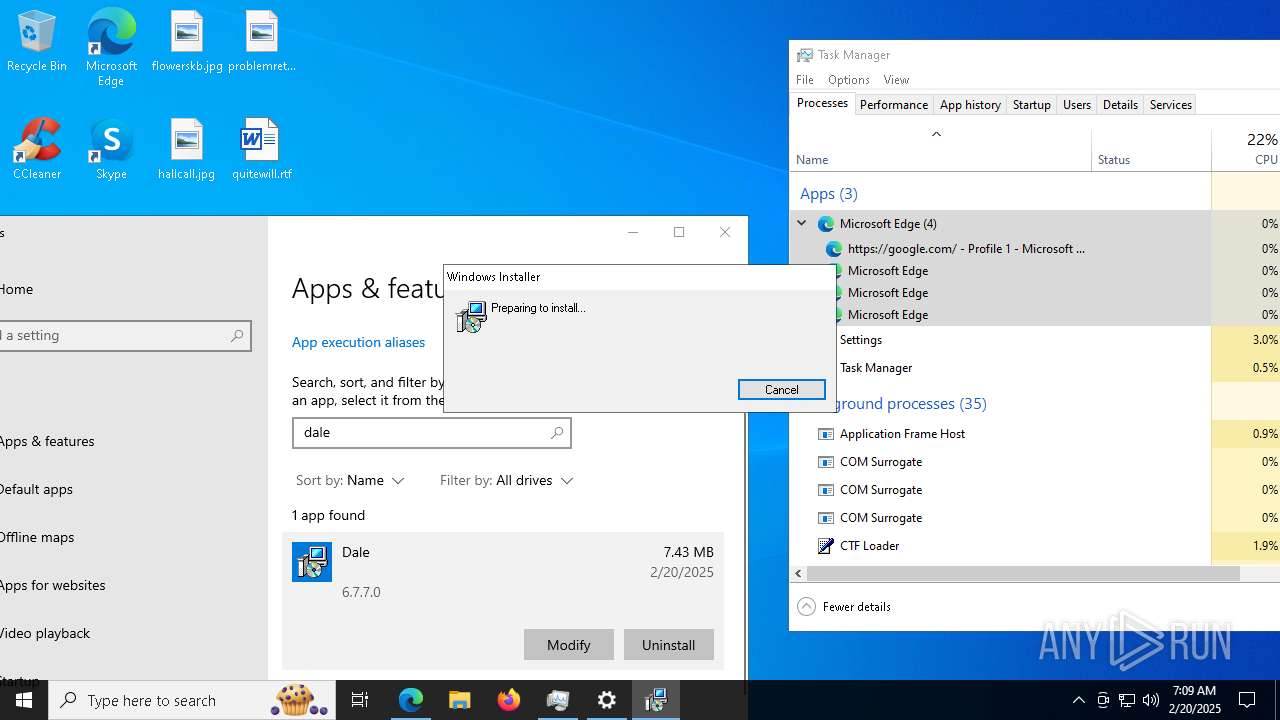Click the Uninstall button for Dale

[x=669, y=645]
